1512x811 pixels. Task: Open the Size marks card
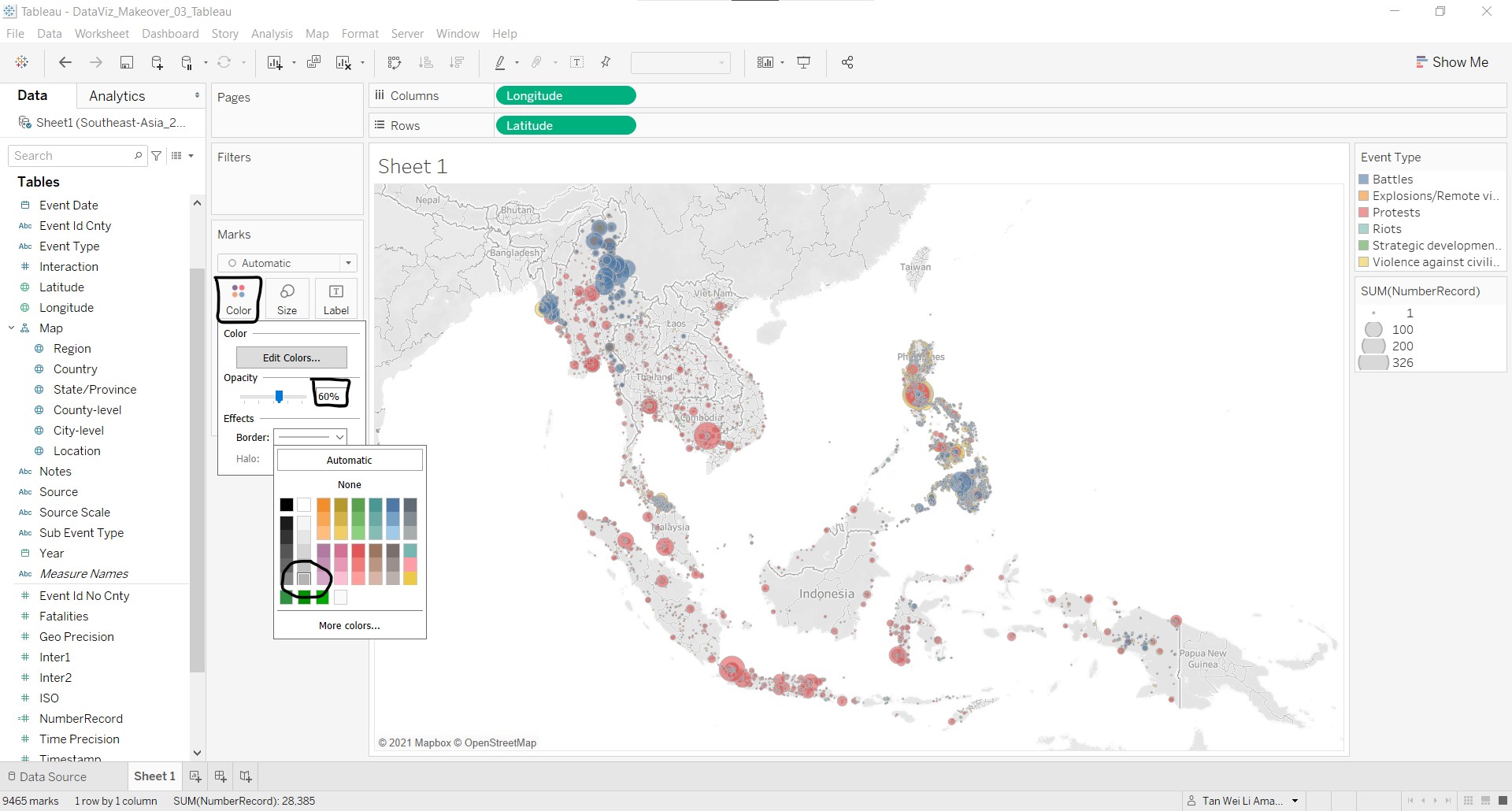pos(287,299)
